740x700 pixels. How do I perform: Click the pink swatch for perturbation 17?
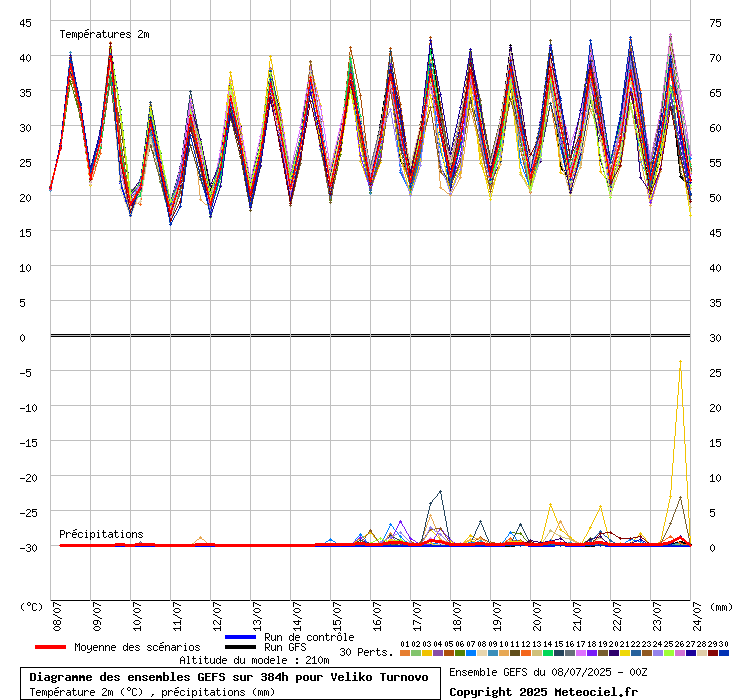click(x=581, y=653)
